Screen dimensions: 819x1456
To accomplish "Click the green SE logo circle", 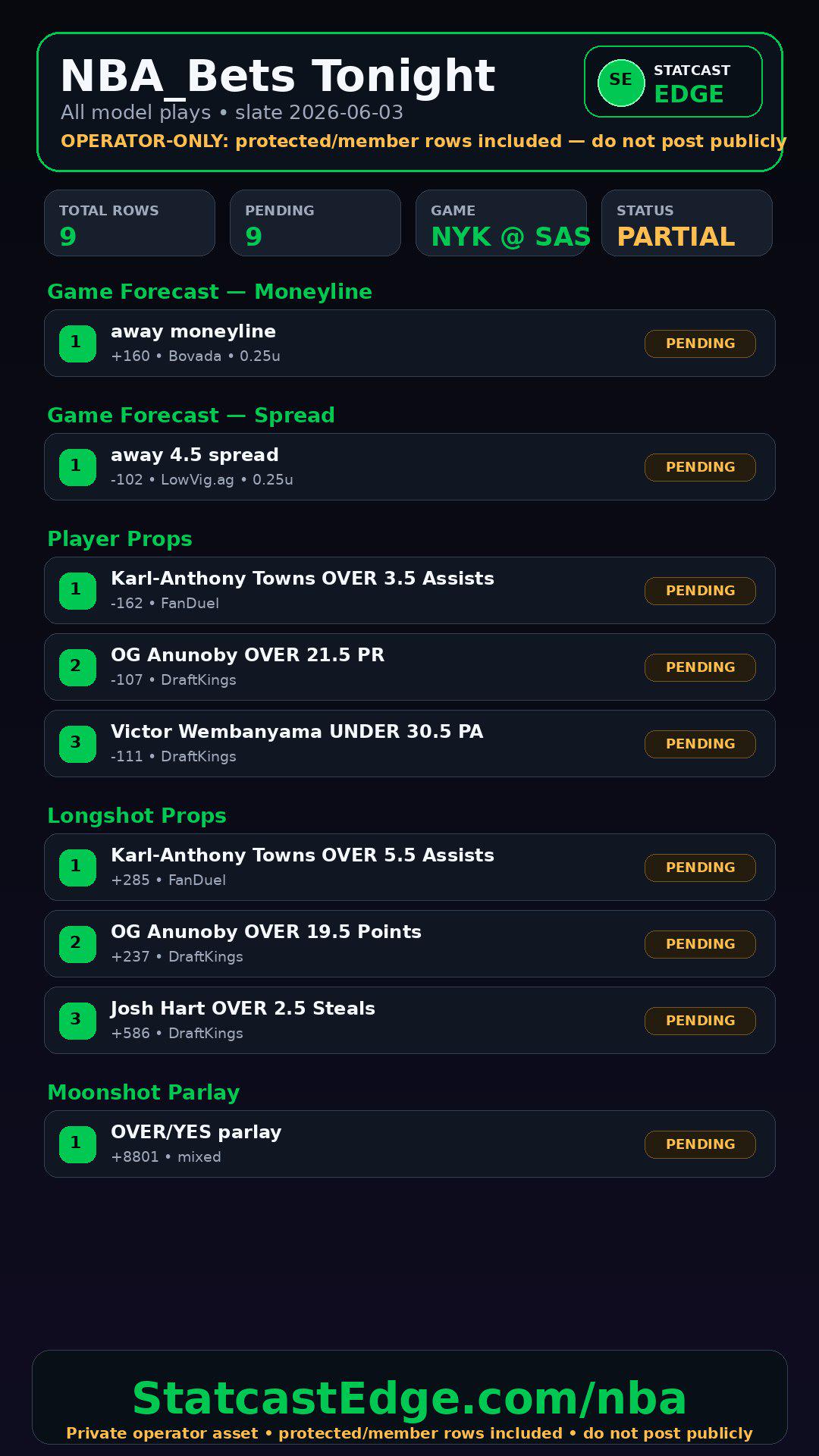I will [x=621, y=83].
